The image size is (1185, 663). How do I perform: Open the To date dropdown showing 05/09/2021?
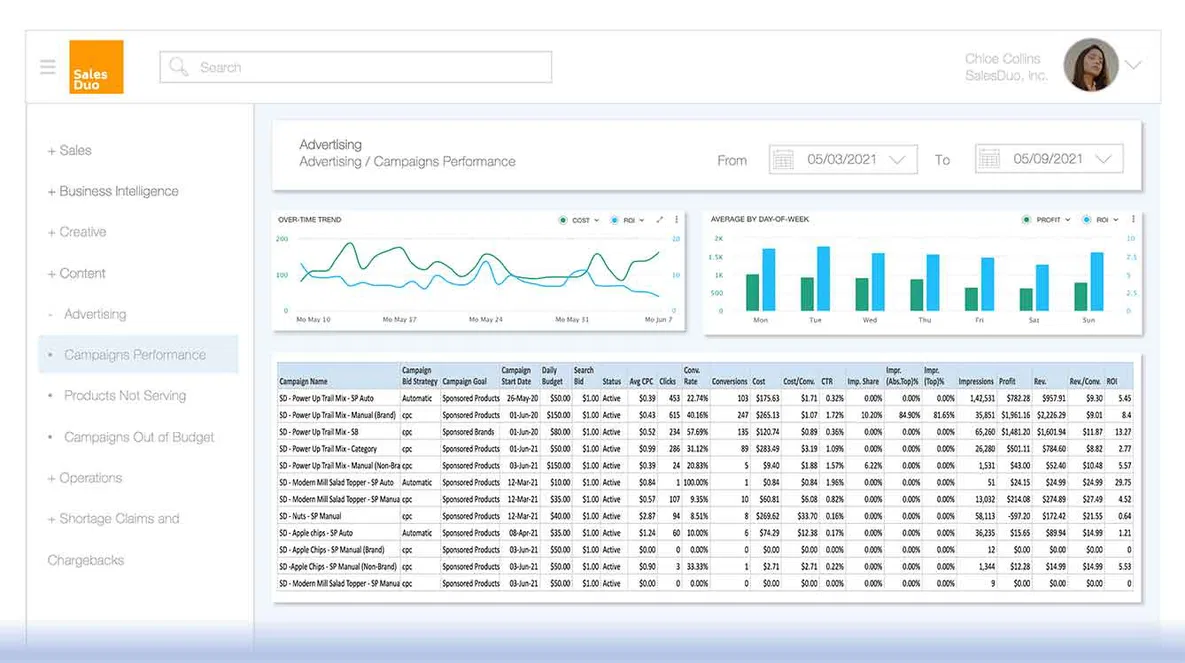tap(1049, 159)
